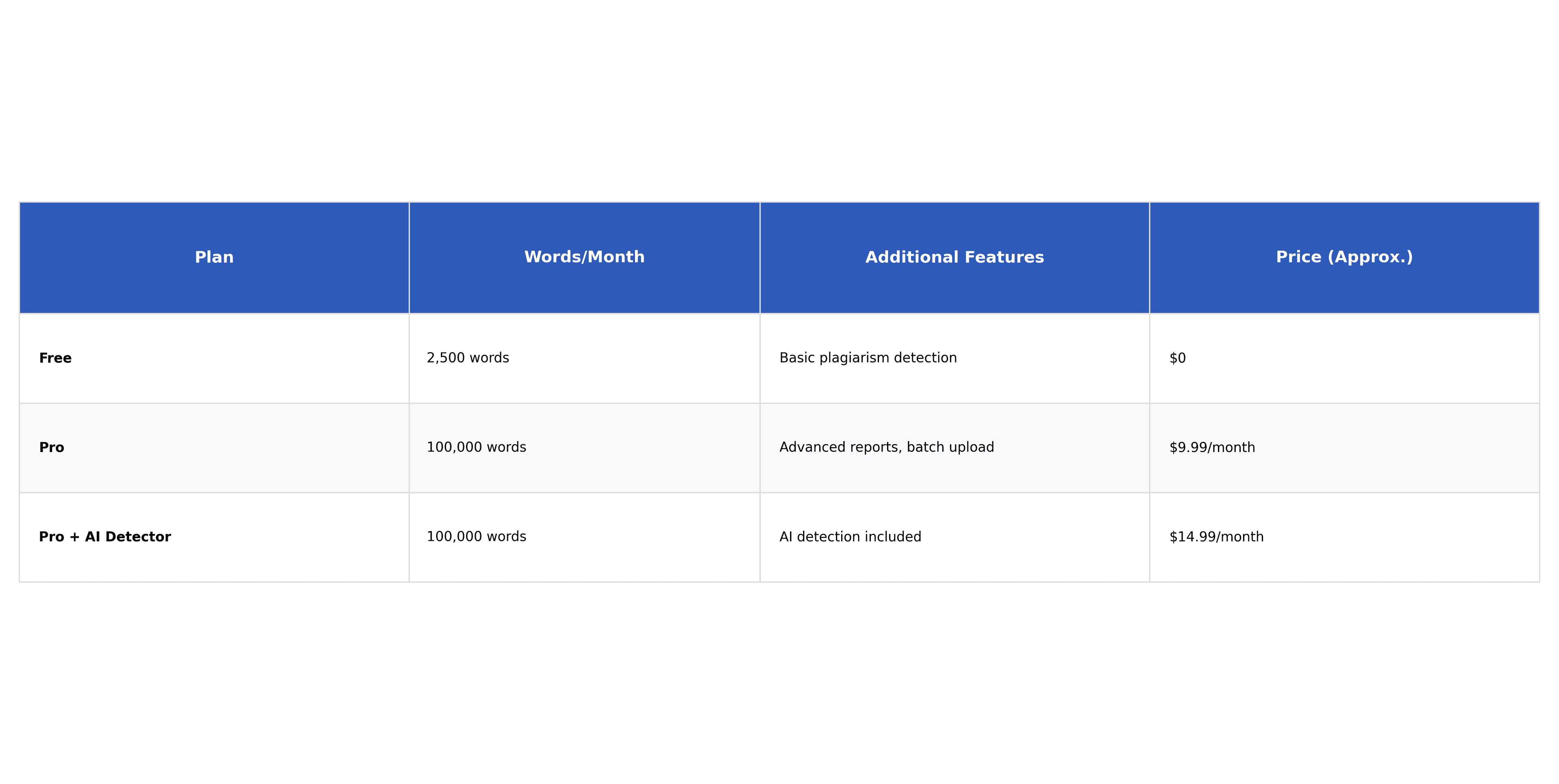The image size is (1559, 784).
Task: Click the Additional Features column header
Action: point(954,257)
